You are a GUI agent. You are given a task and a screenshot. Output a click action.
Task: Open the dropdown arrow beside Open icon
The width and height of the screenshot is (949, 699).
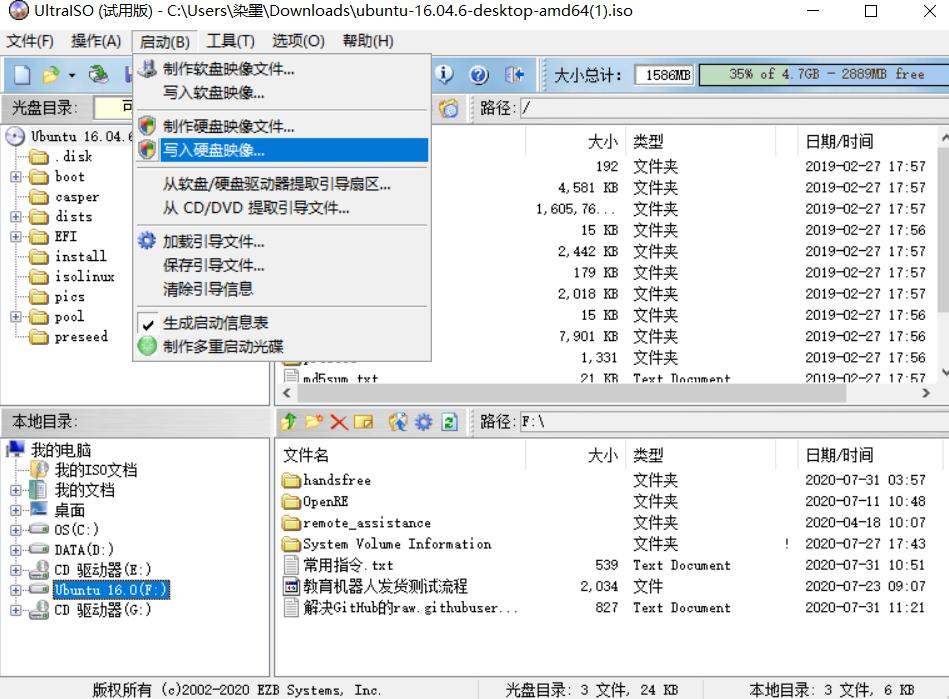click(x=72, y=76)
